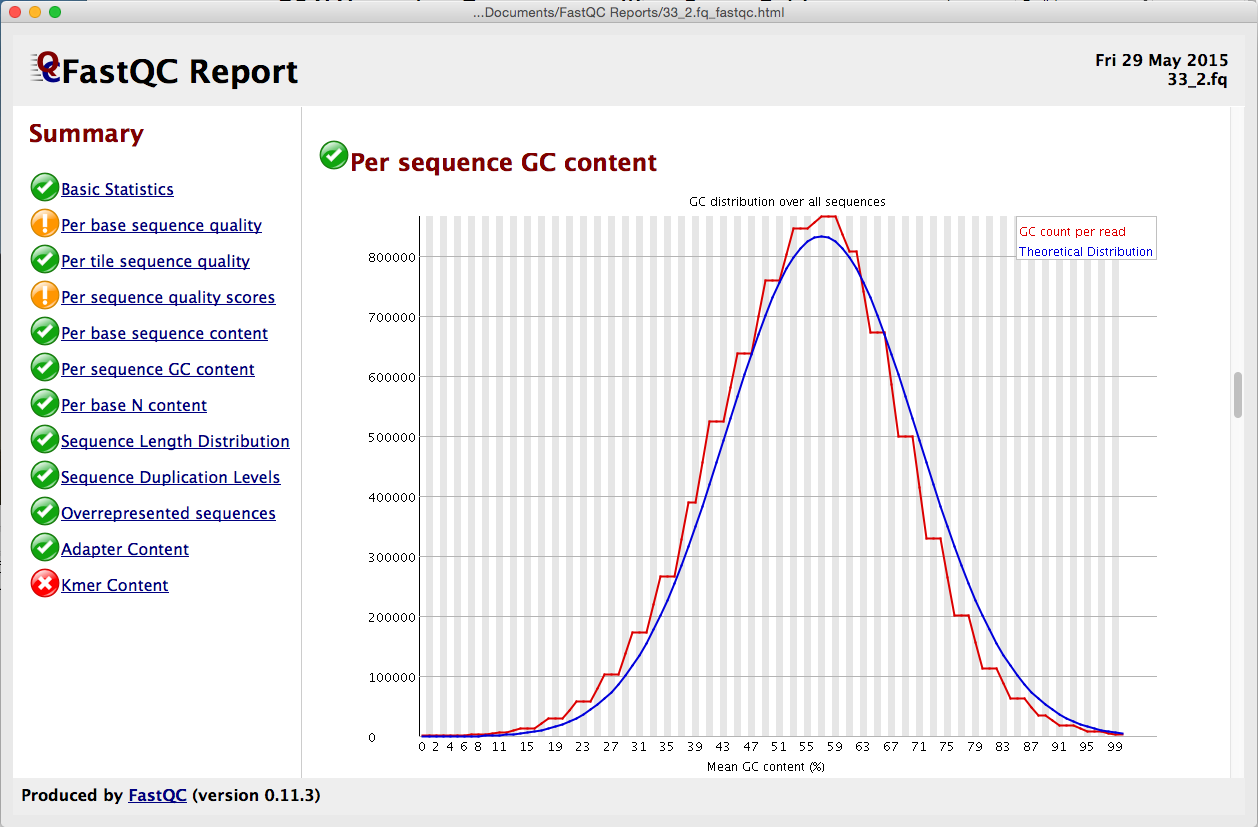Click the green check icon beside Per tile sequence quality
Screen dimensions: 1258x827
44,260
